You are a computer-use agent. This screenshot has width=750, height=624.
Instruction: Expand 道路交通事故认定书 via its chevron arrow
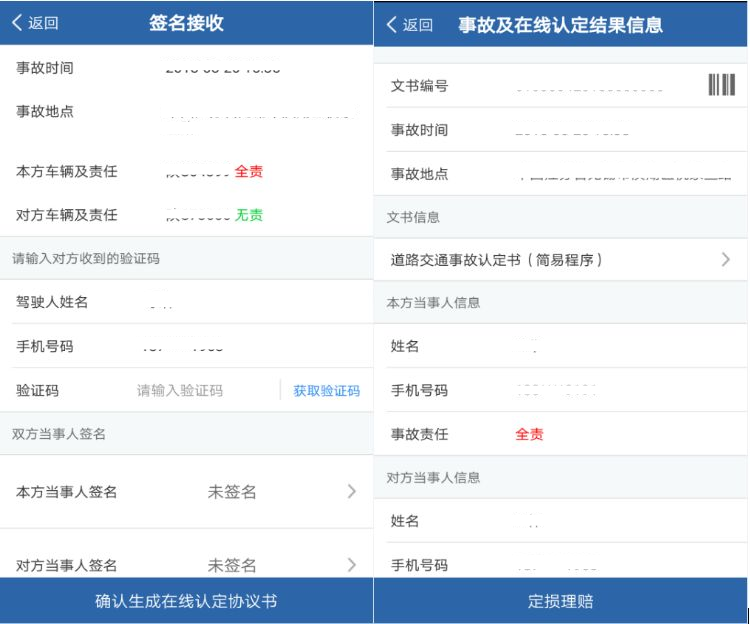pos(725,260)
